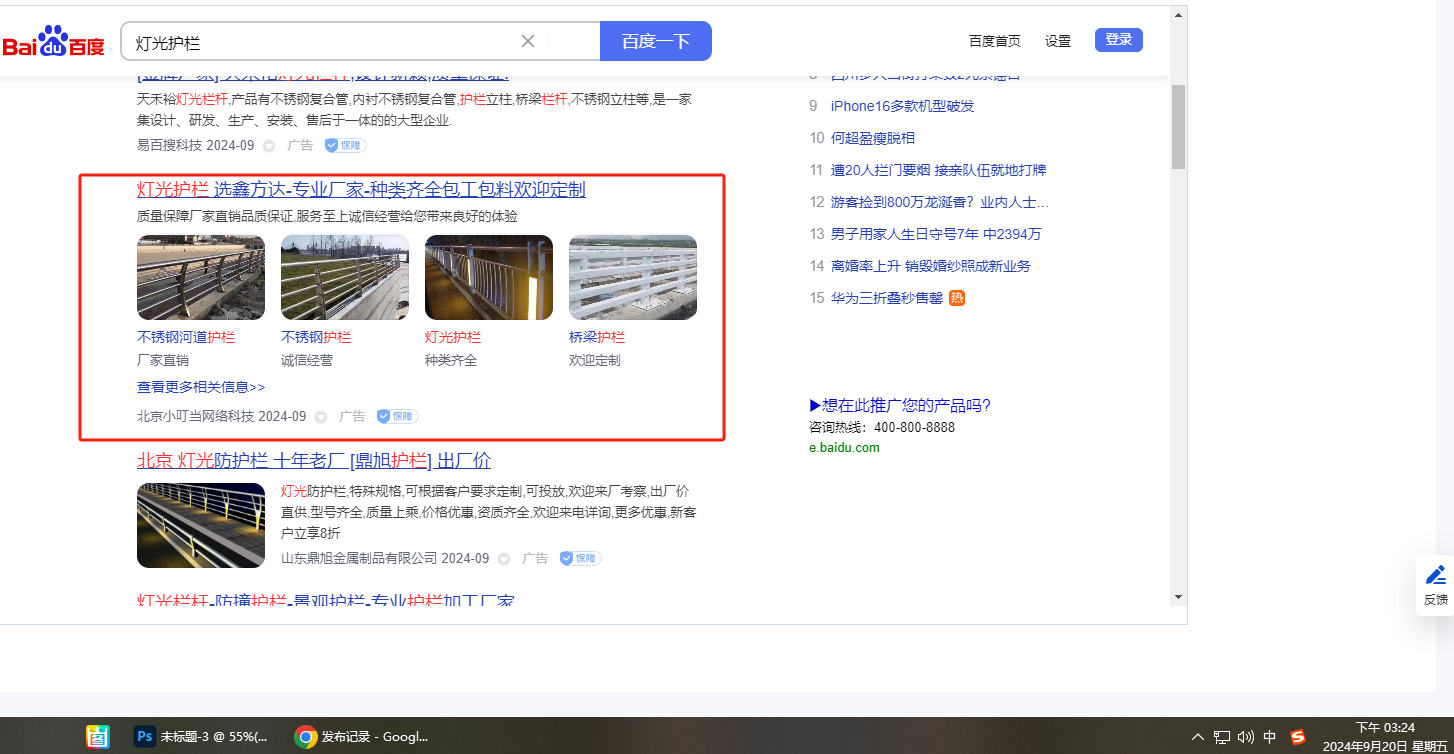
Task: Open the colorful image app icon on the taskbar
Action: pos(97,737)
